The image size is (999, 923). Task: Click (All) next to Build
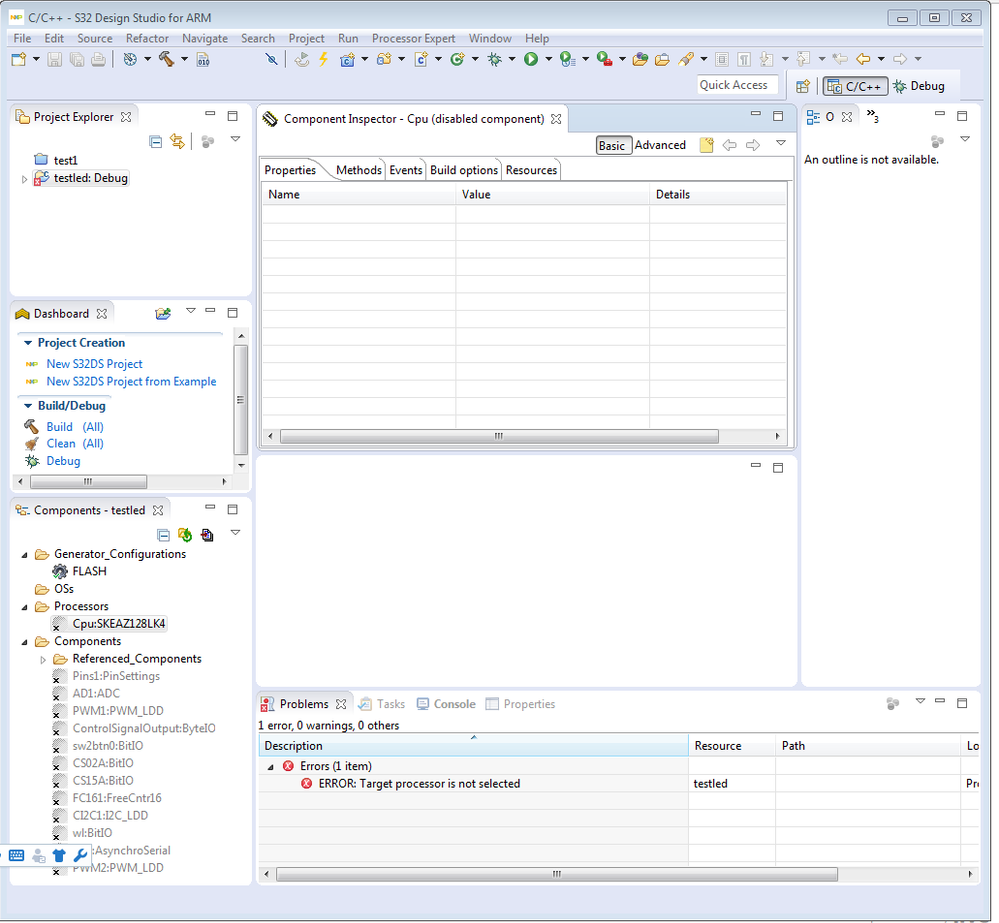point(93,427)
